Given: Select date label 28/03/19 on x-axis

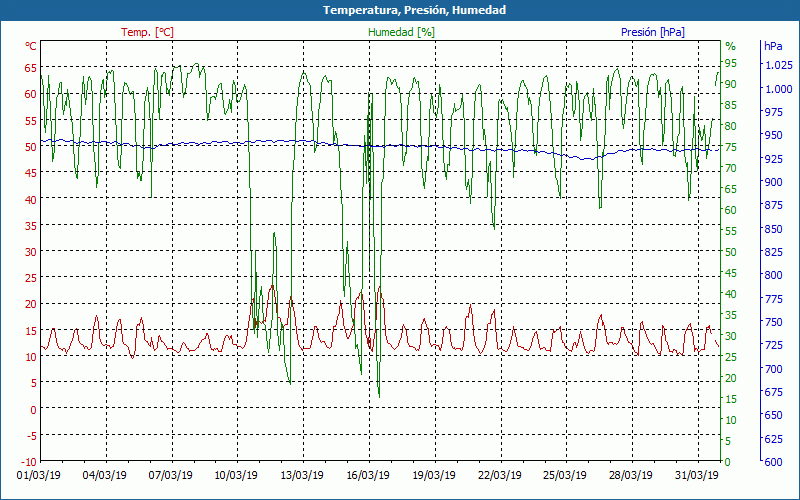Looking at the screenshot, I should pyautogui.click(x=631, y=476).
